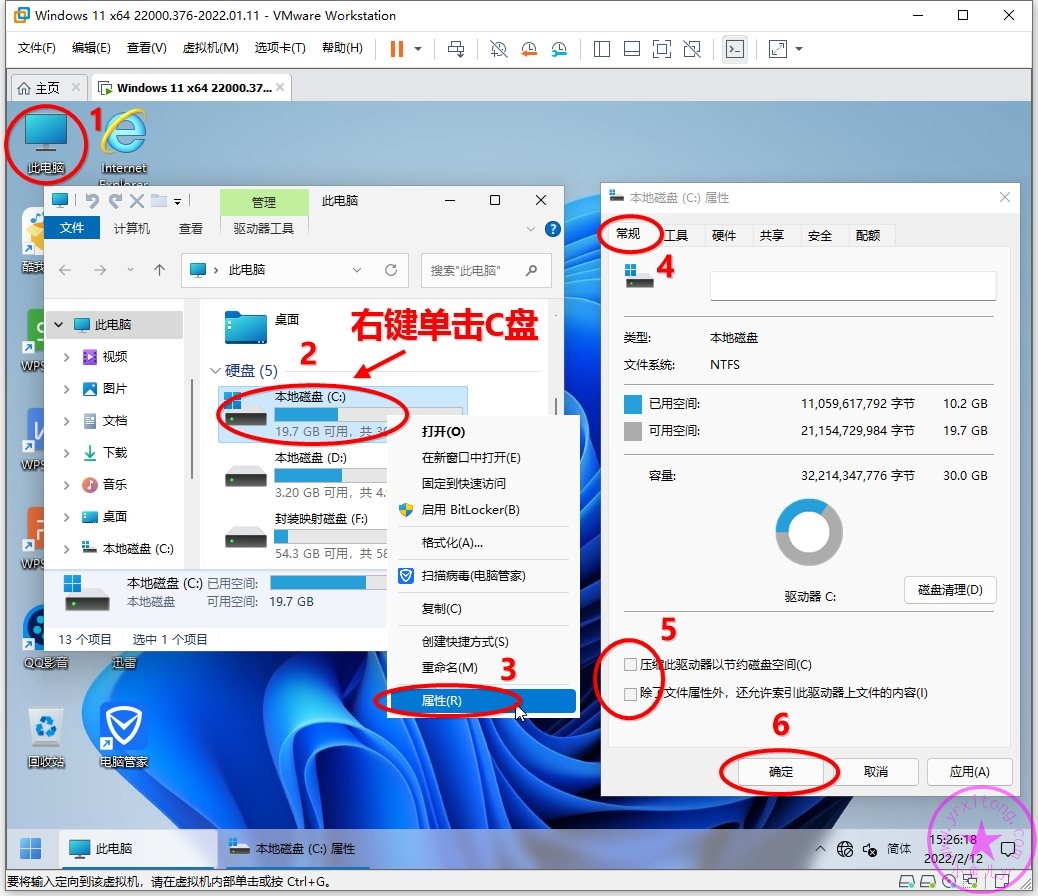Click the take snapshot icon
Screen dimensions: 1038x896
click(498, 48)
